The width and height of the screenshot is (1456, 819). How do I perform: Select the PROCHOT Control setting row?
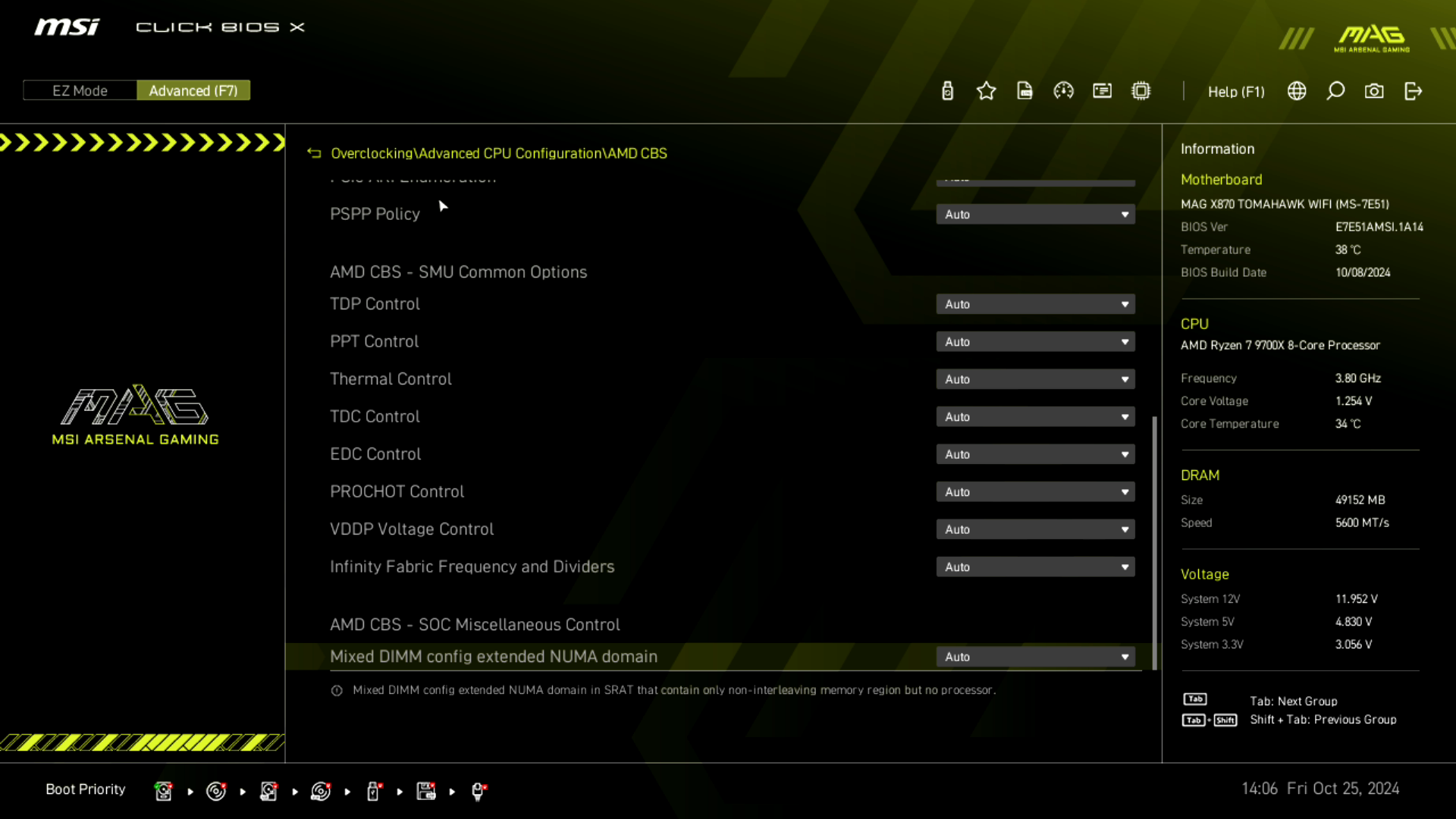tap(397, 491)
